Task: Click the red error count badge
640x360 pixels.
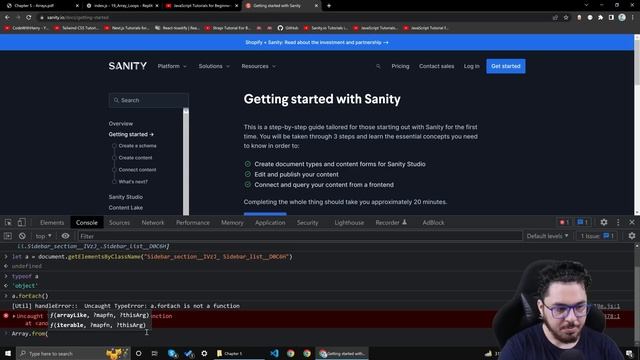Action: (564, 222)
